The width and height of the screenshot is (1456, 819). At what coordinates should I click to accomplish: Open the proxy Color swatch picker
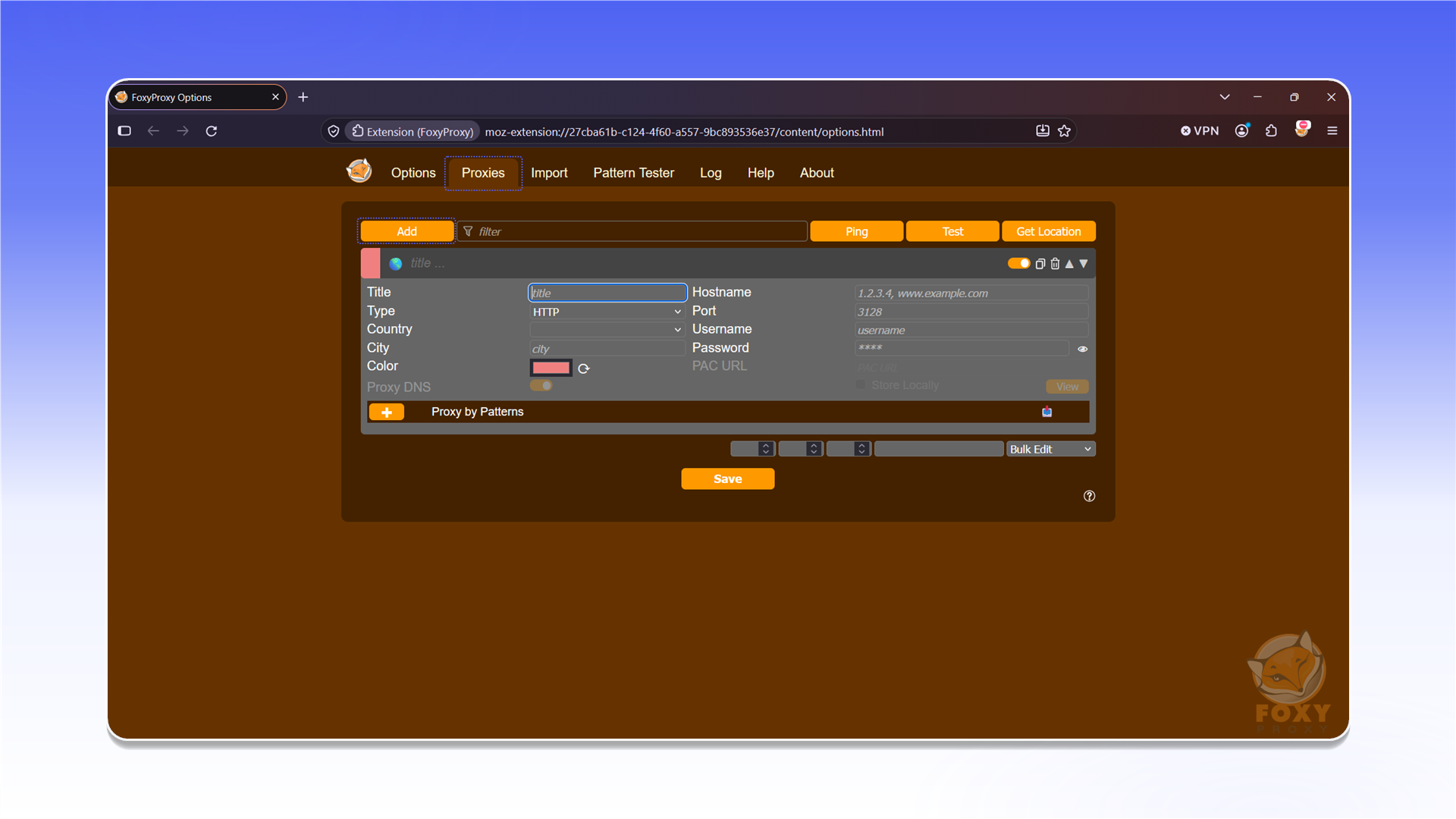[551, 368]
